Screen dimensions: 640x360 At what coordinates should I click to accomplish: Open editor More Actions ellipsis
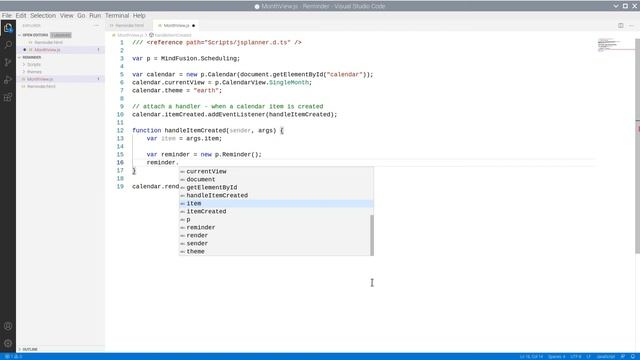(x=631, y=25)
